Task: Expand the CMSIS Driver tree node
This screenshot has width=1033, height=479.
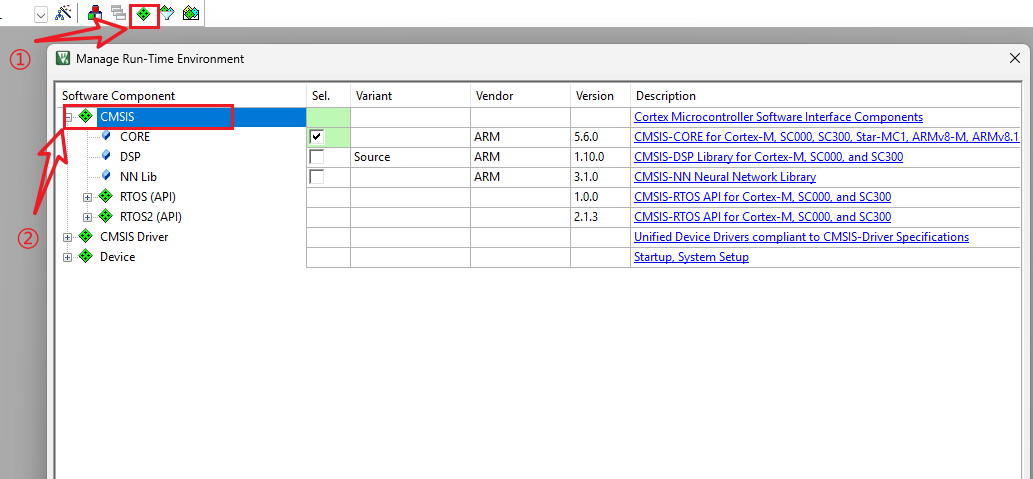Action: tap(68, 237)
